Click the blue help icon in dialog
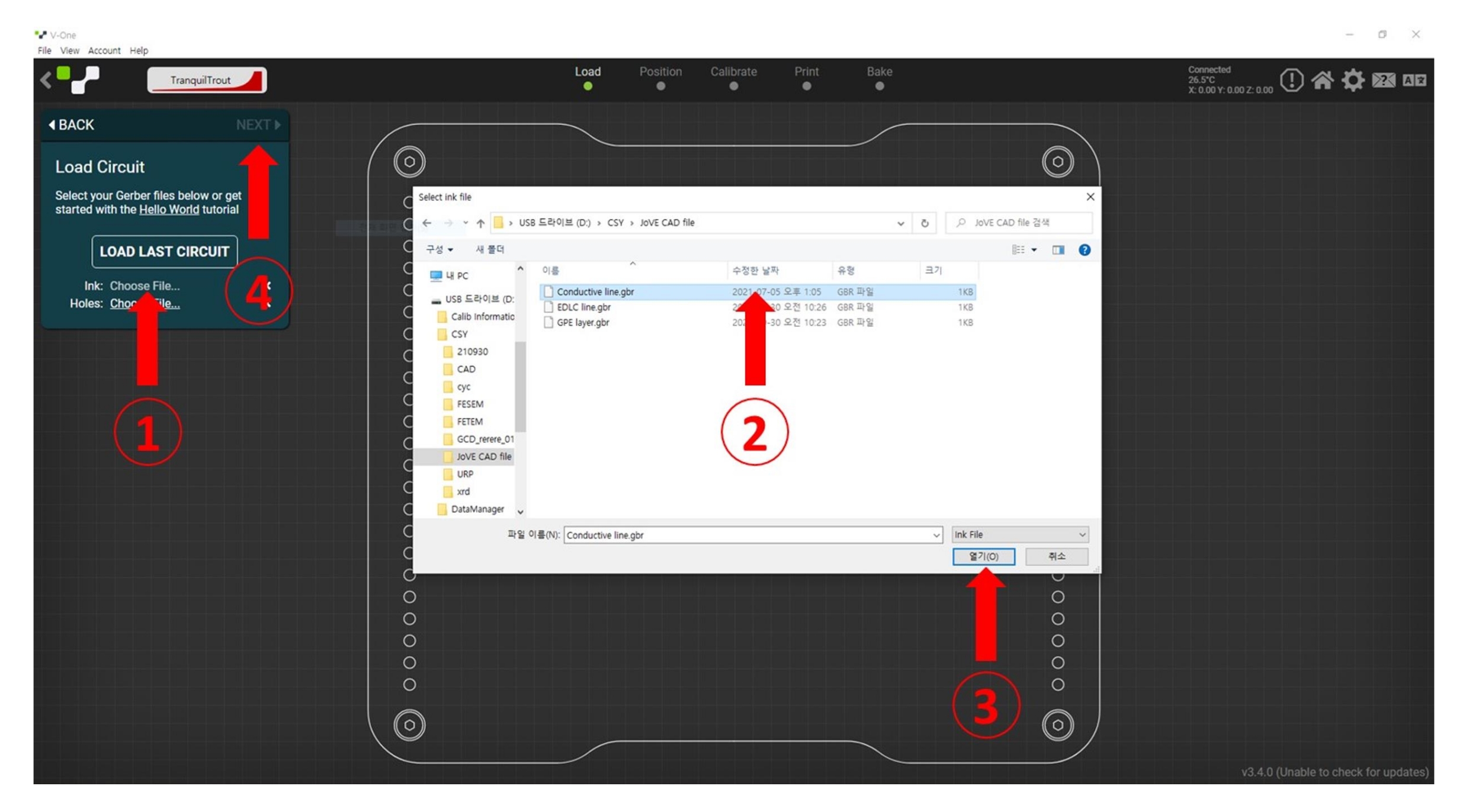This screenshot has width=1466, height=812. point(1084,250)
